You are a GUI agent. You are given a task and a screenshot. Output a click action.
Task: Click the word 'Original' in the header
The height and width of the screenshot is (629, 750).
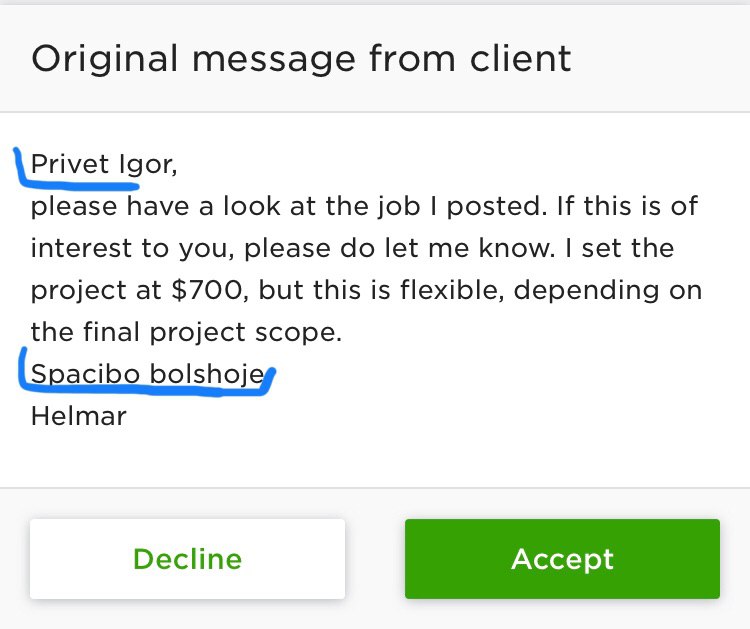[x=105, y=59]
